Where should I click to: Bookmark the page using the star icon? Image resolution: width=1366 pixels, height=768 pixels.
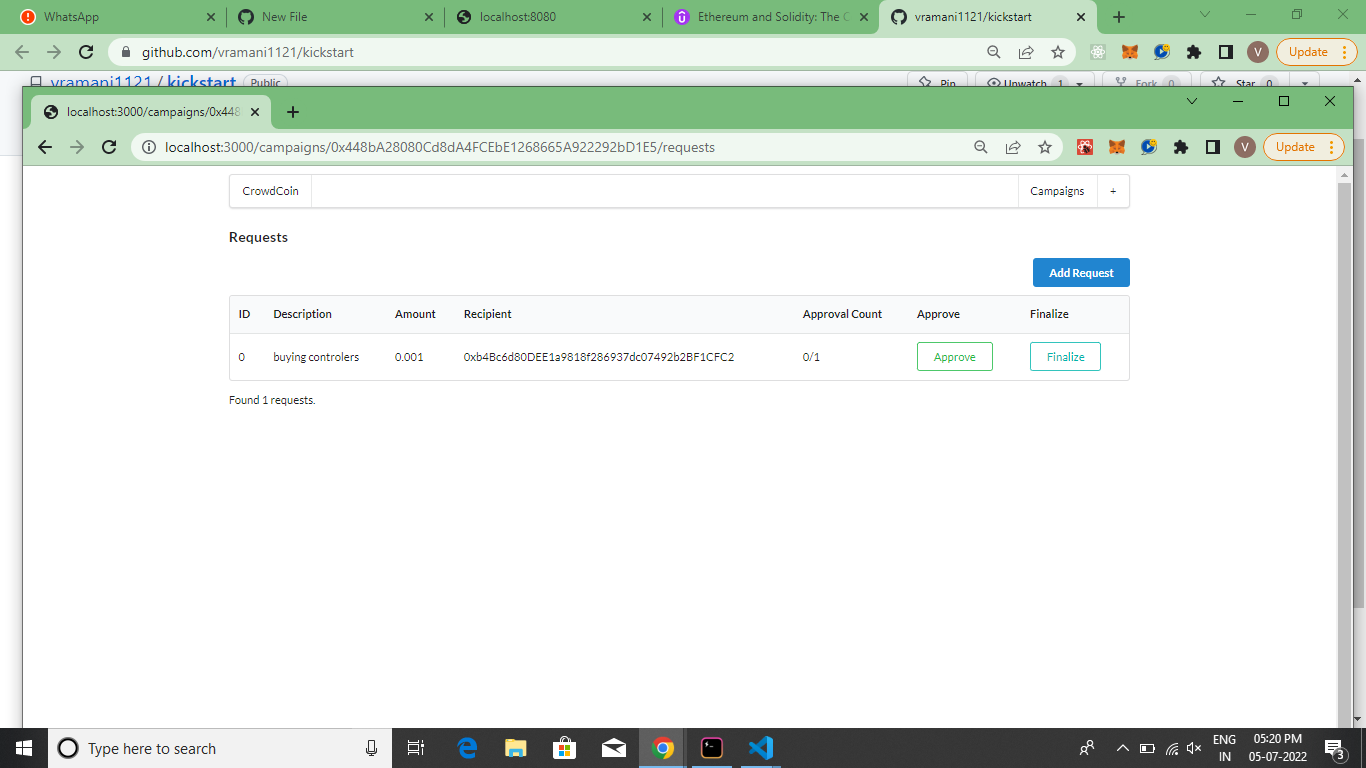1045,147
